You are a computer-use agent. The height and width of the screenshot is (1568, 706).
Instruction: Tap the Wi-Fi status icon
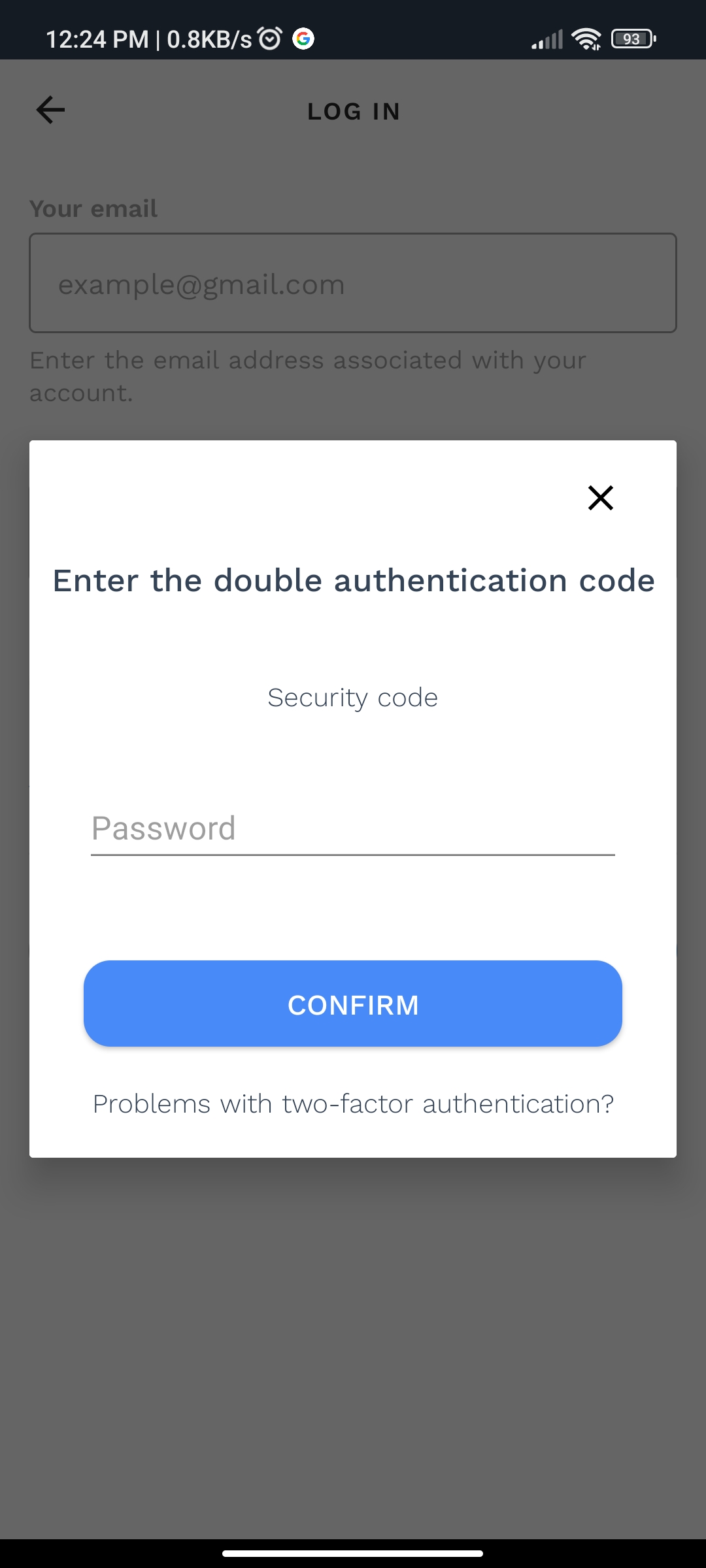[586, 39]
